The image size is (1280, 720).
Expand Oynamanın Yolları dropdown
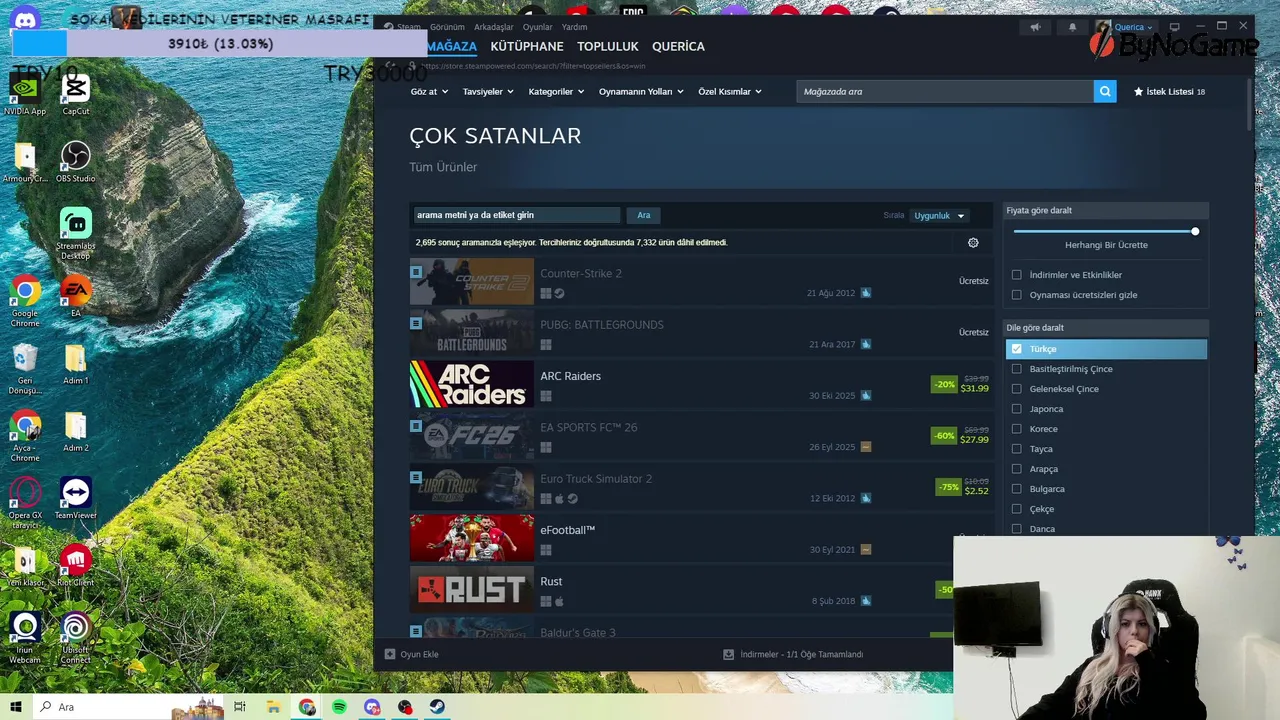641,91
